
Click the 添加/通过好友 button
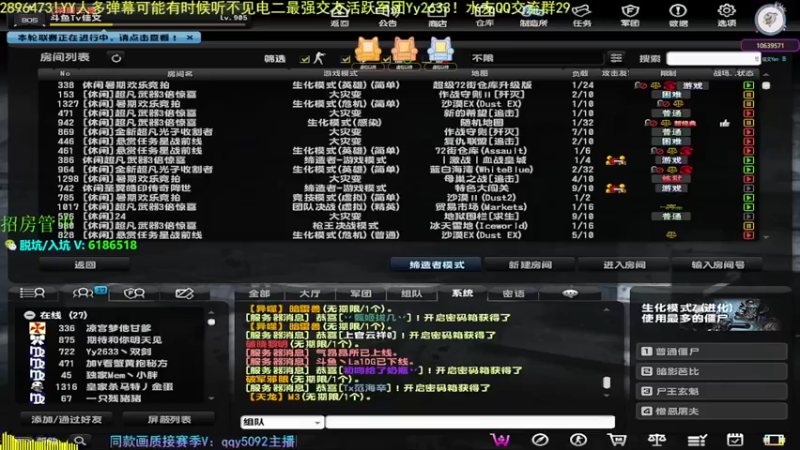click(x=66, y=419)
